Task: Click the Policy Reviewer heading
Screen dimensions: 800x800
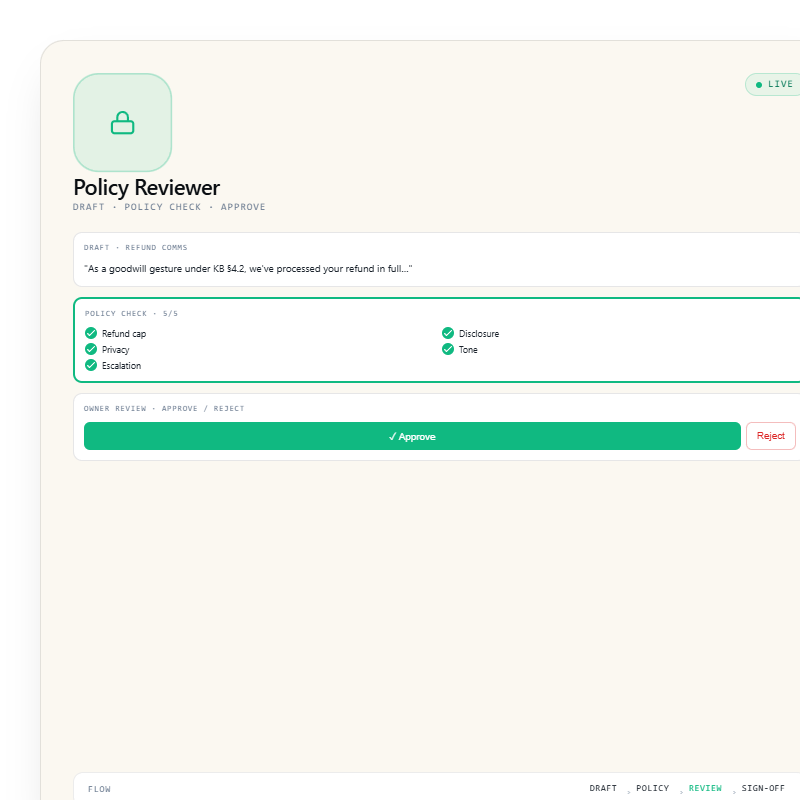Action: (146, 187)
